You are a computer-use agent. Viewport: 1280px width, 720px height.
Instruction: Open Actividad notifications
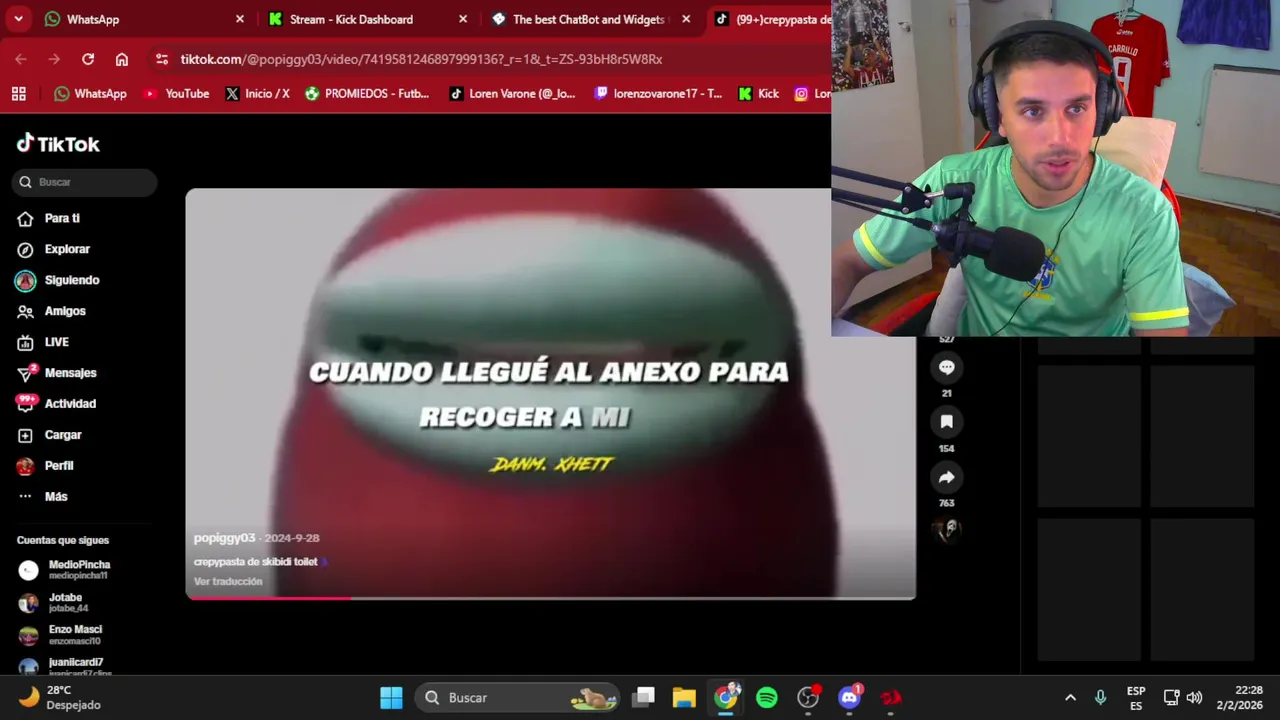click(56, 404)
